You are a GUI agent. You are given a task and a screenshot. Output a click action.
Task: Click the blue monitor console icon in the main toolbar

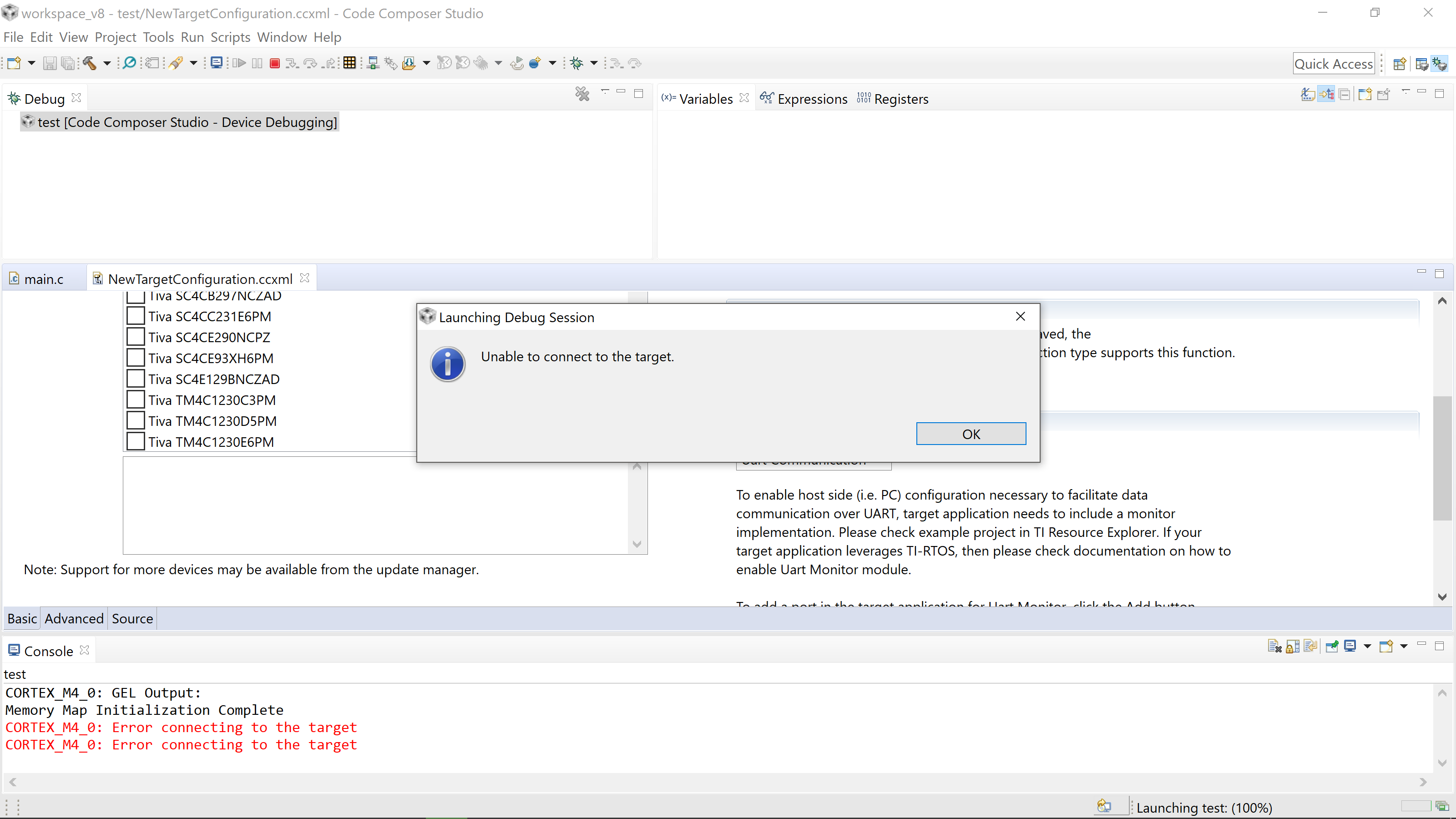pyautogui.click(x=217, y=63)
